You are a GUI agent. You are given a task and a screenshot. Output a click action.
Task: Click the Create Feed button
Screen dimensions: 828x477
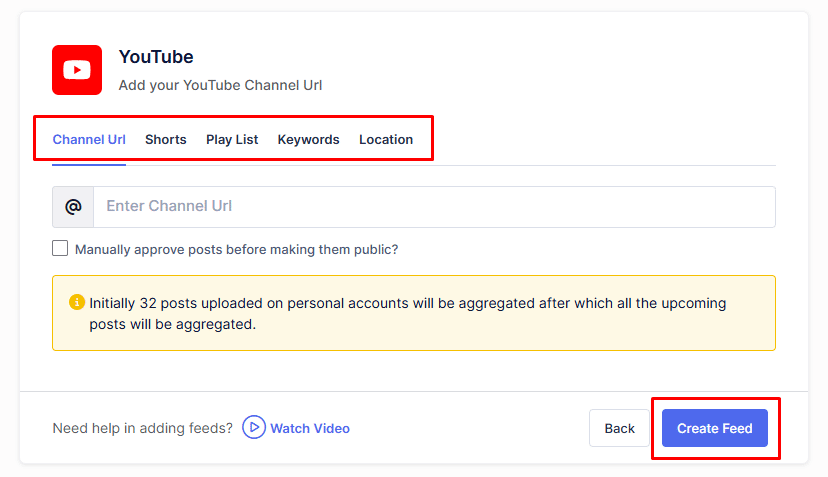click(714, 428)
